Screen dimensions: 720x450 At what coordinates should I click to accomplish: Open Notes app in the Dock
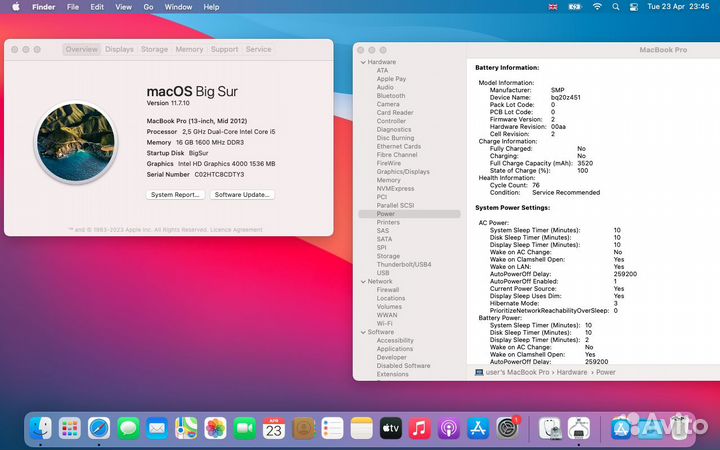[361, 428]
